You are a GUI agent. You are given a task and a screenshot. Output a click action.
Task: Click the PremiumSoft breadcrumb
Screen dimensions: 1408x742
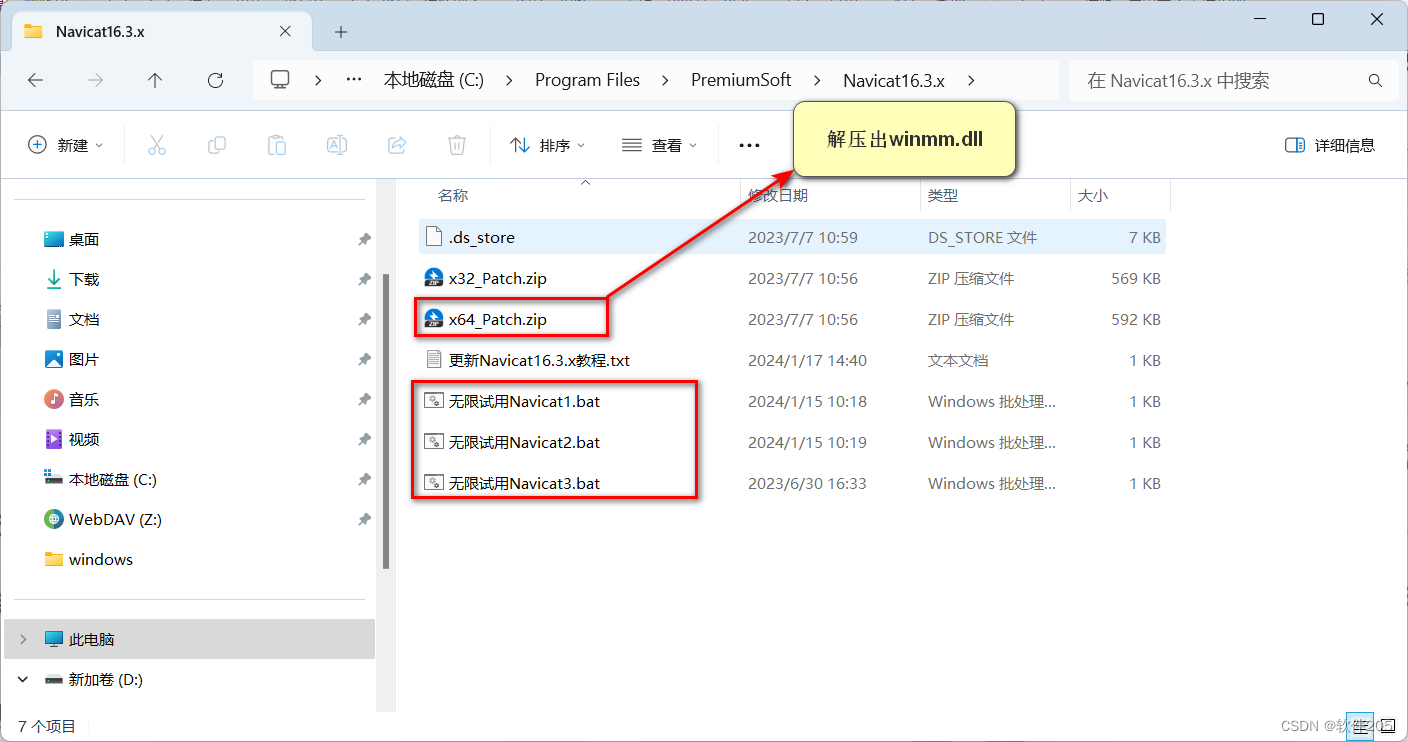coord(741,80)
